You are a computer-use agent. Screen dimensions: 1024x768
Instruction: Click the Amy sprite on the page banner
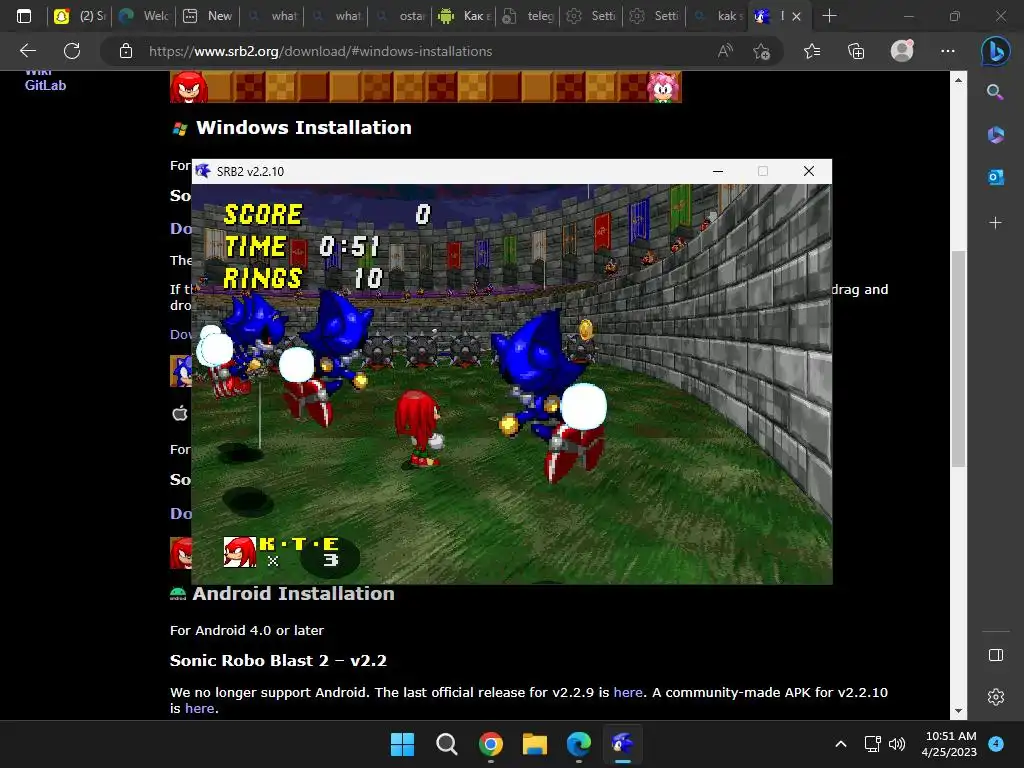point(664,87)
